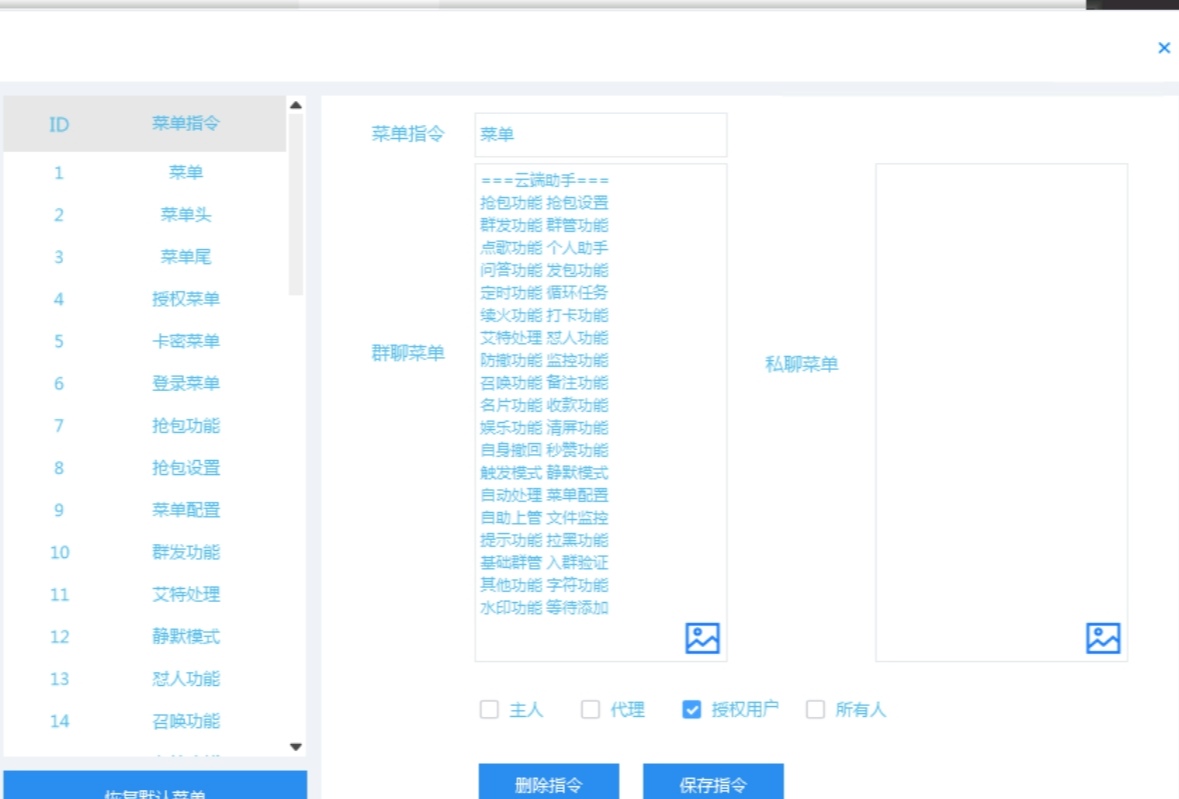Image resolution: width=1179 pixels, height=799 pixels.
Task: Click image icon in 群聊菜单 text box
Action: click(702, 638)
